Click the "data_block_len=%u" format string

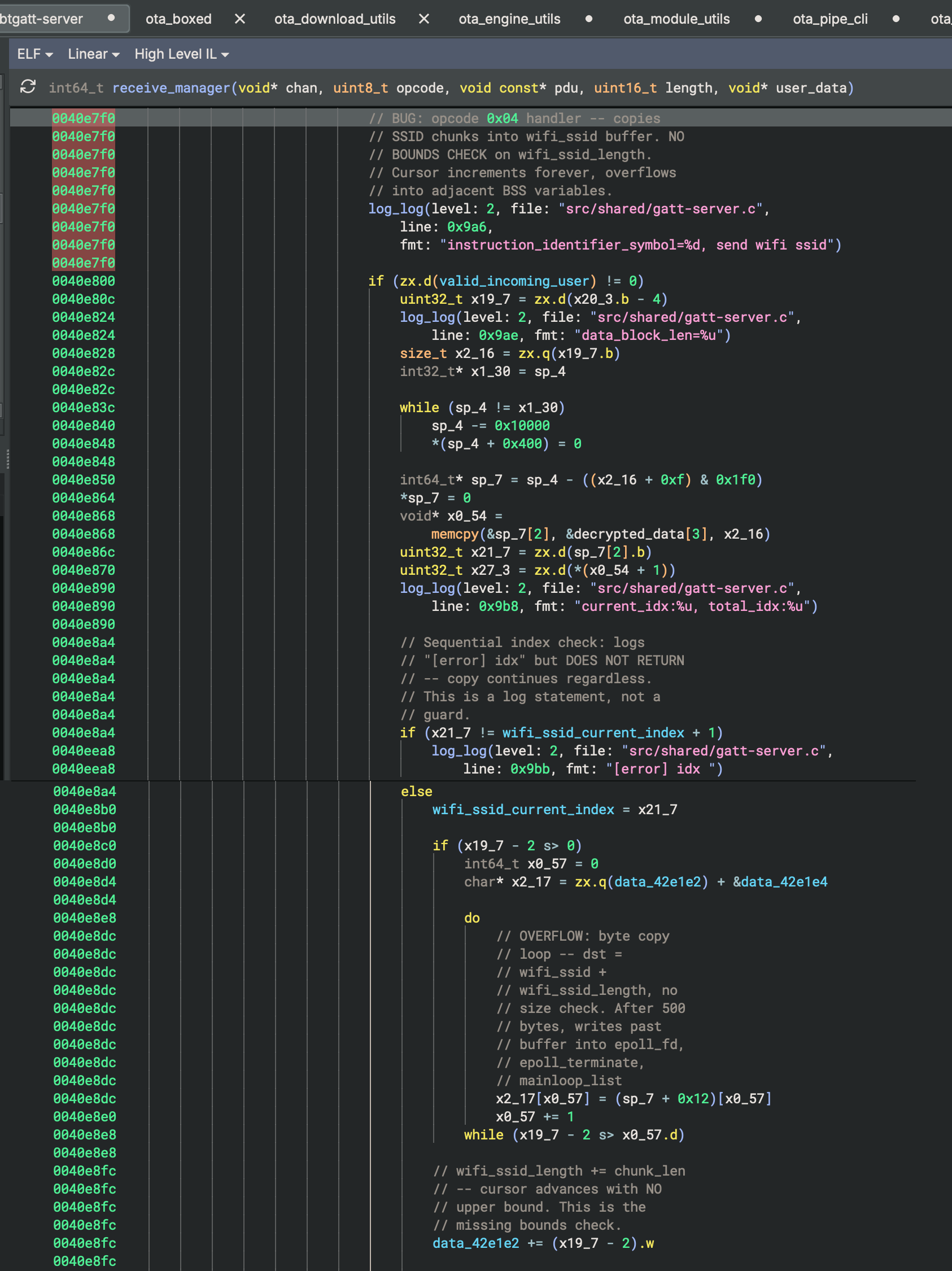pyautogui.click(x=649, y=335)
